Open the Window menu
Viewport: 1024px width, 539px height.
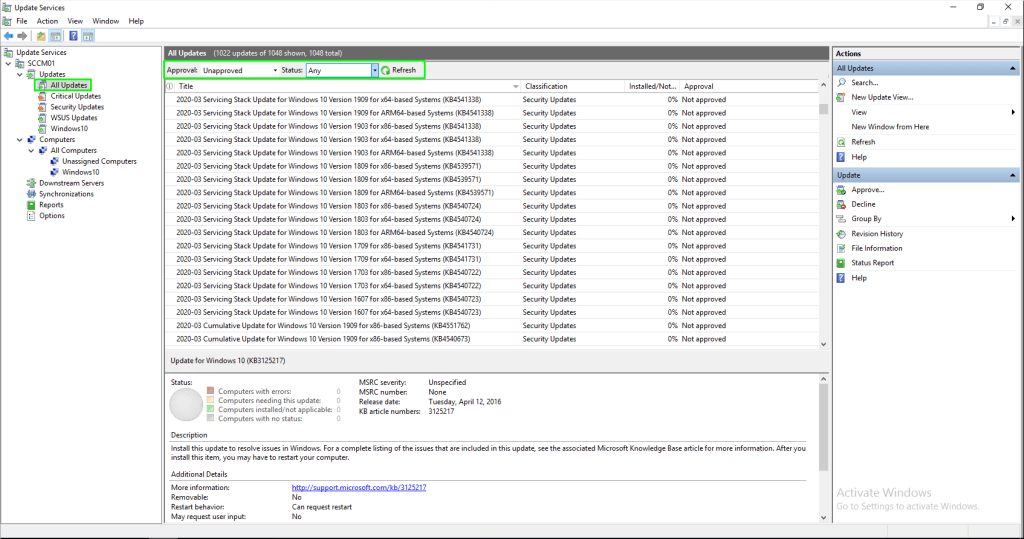(104, 21)
